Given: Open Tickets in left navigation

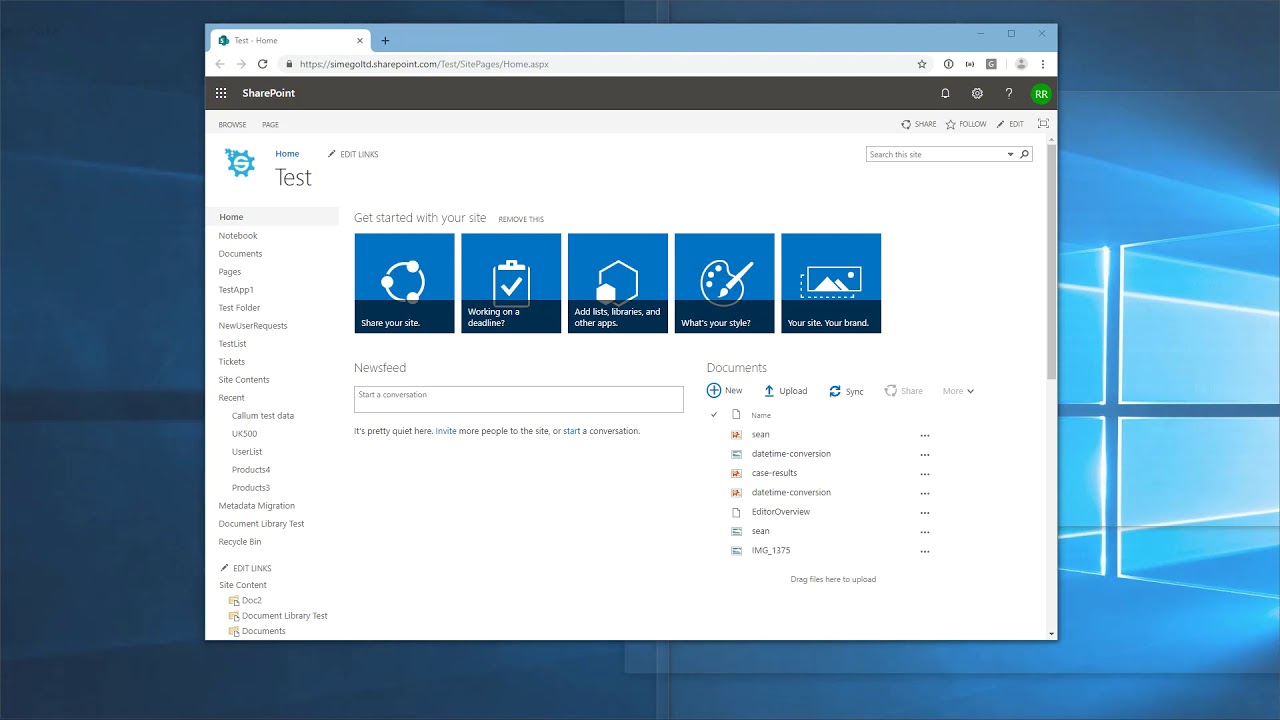Looking at the screenshot, I should (x=231, y=362).
